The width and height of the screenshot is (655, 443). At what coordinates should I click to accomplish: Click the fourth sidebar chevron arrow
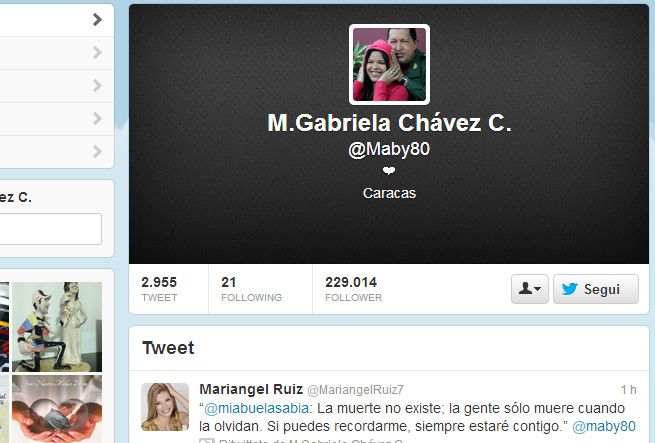click(97, 118)
